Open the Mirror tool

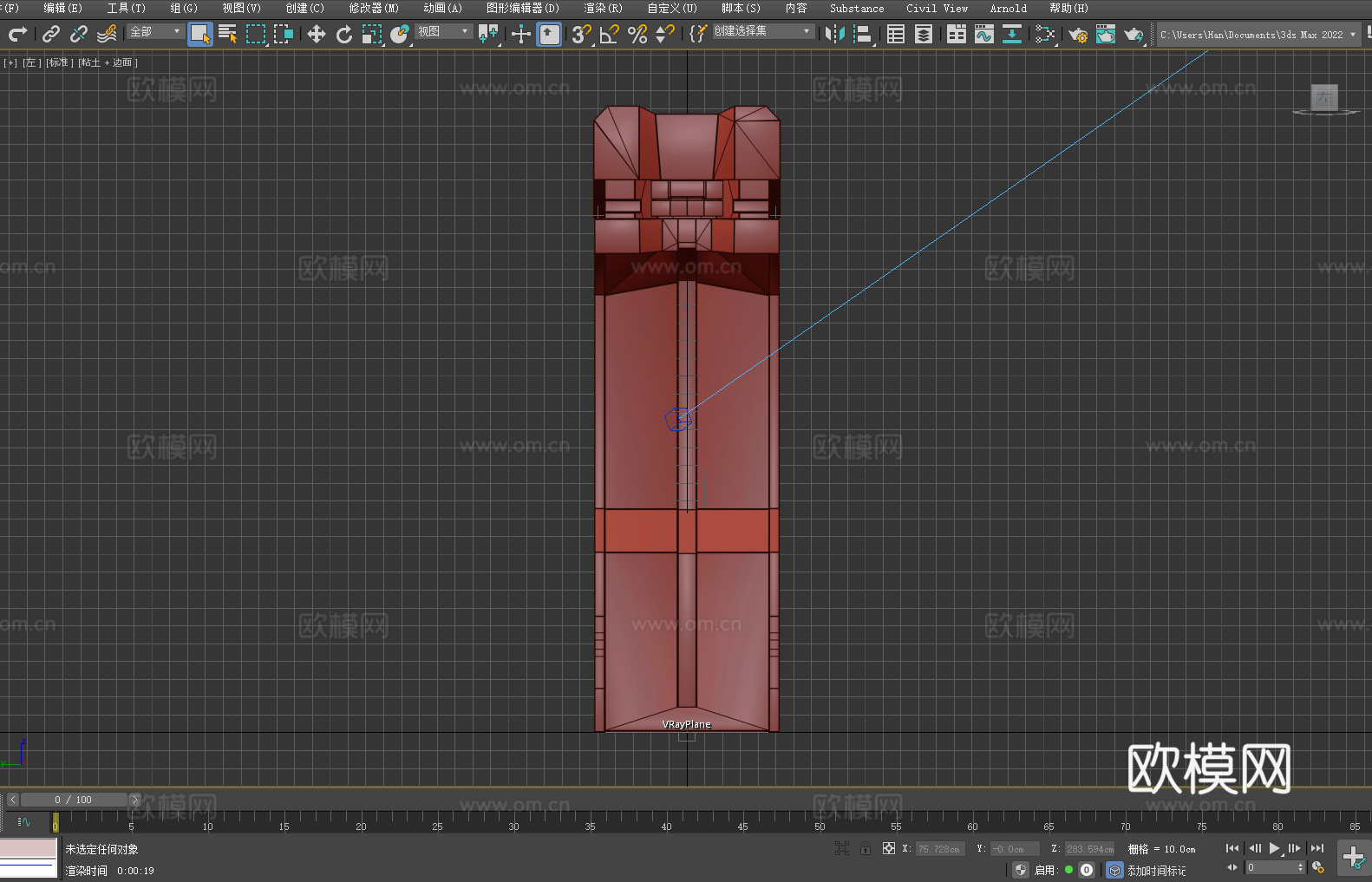click(834, 34)
